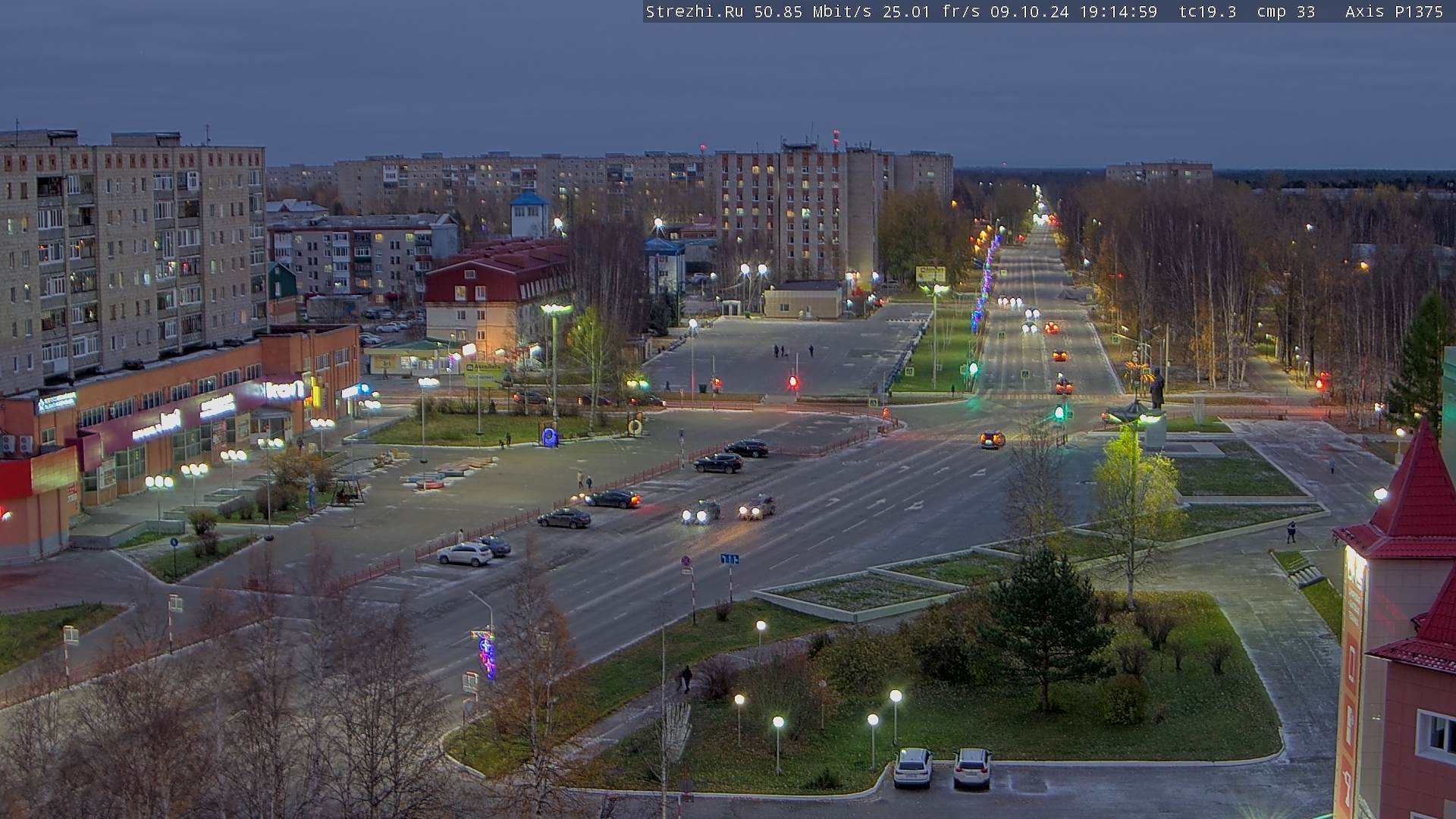1456x819 pixels.
Task: Select the 09.10.24 date stamp
Action: [x=1029, y=11]
